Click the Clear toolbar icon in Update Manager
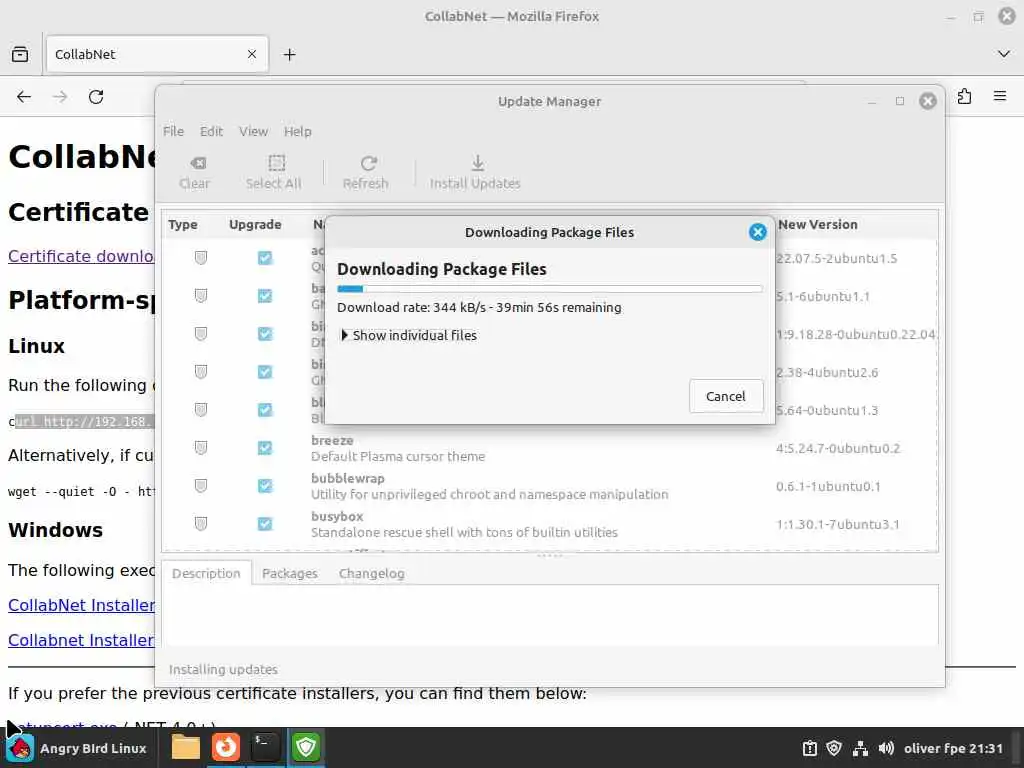 coord(195,172)
